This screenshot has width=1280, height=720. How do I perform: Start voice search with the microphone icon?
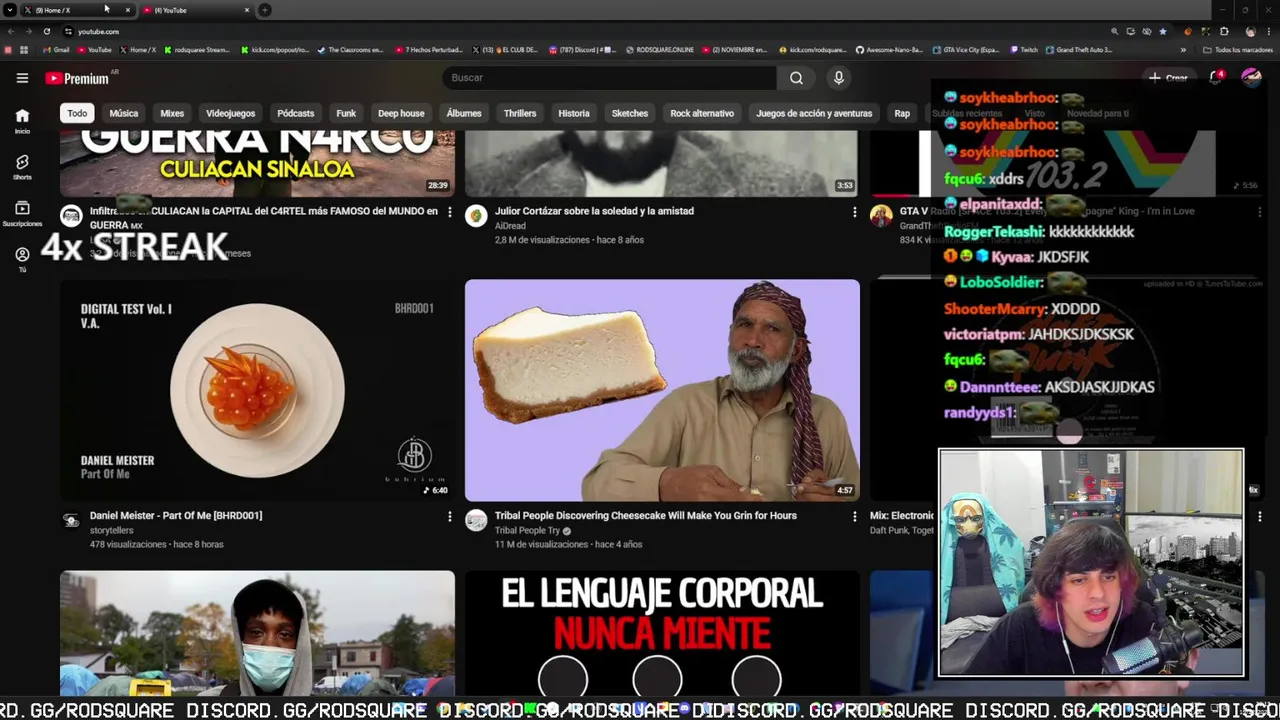click(x=839, y=78)
